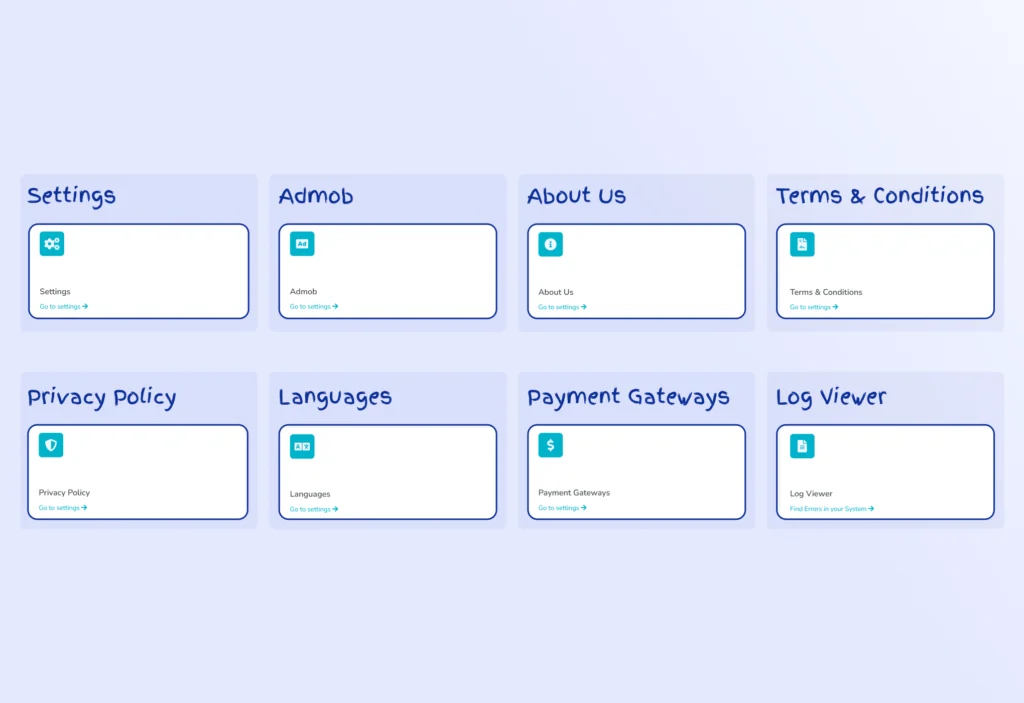Viewport: 1024px width, 703px height.
Task: Open 'Go to settings' link under Settings
Action: point(63,307)
